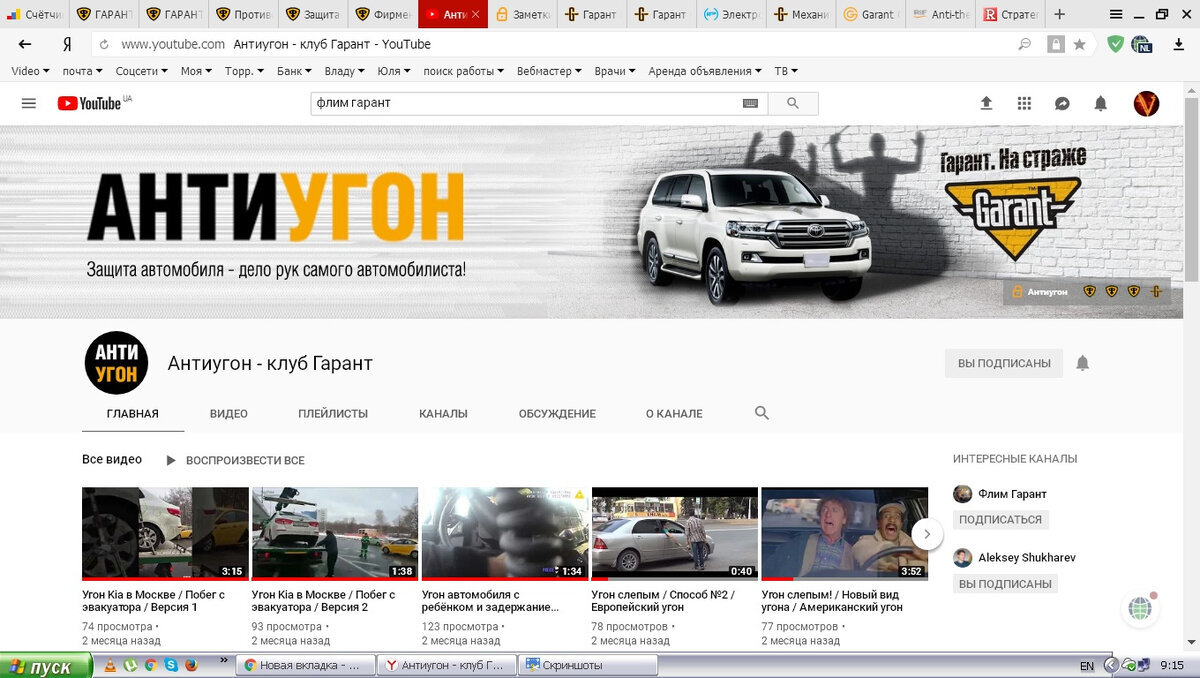The height and width of the screenshot is (678, 1200).
Task: Open the Угон слепым Способ №2 thumbnail
Action: [674, 534]
